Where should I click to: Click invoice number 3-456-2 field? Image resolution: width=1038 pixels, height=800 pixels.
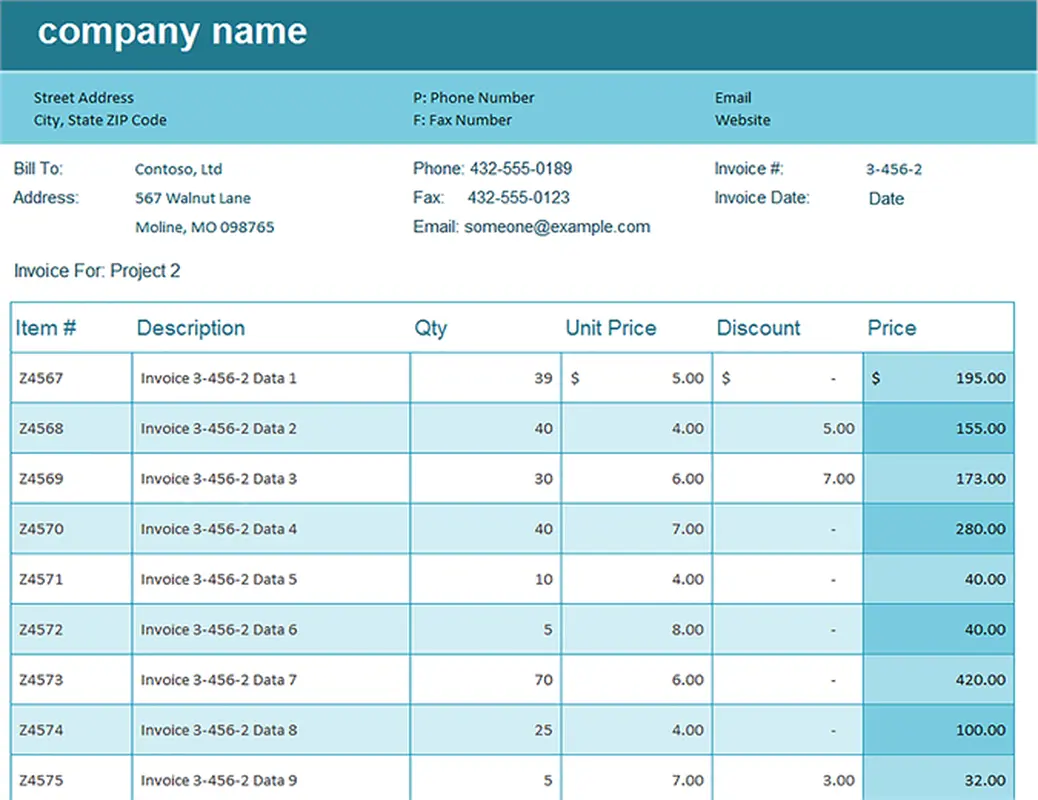point(894,170)
